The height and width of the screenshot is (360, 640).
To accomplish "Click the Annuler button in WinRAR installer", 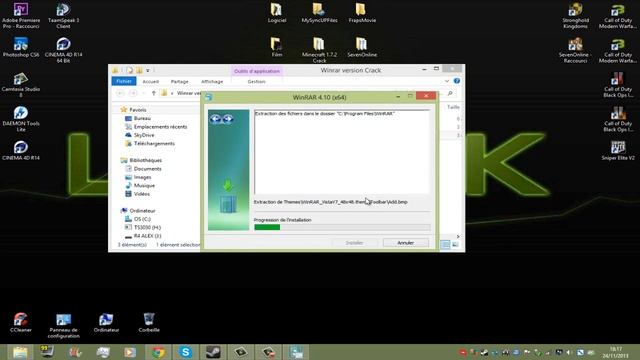I will (x=406, y=242).
